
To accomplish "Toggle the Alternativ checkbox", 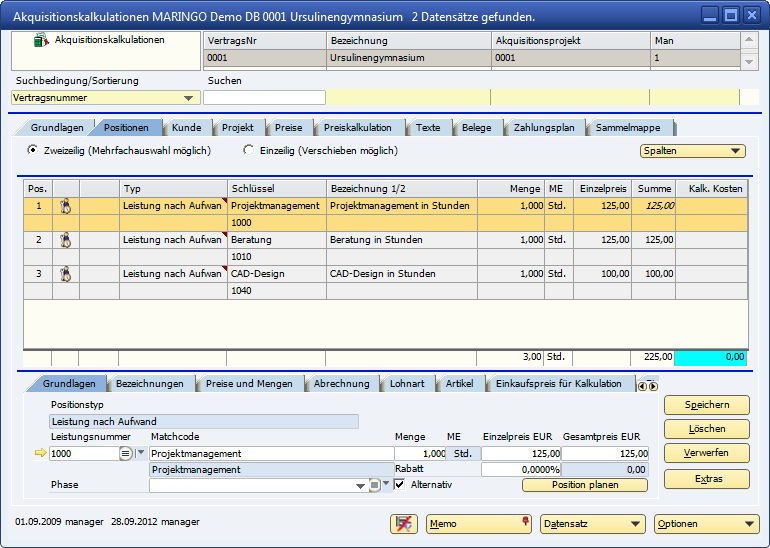I will [400, 485].
